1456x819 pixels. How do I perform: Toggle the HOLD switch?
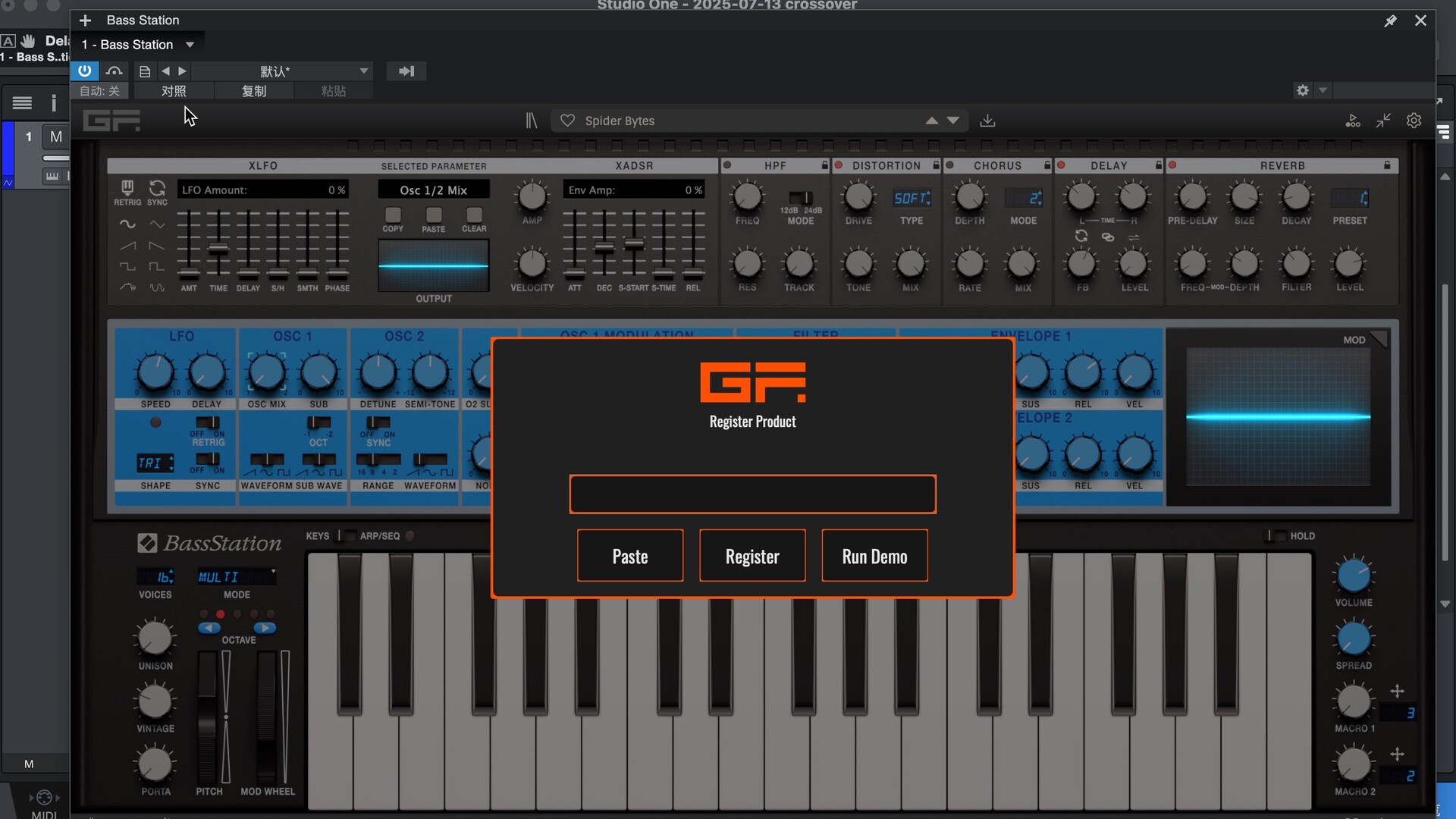click(1276, 536)
